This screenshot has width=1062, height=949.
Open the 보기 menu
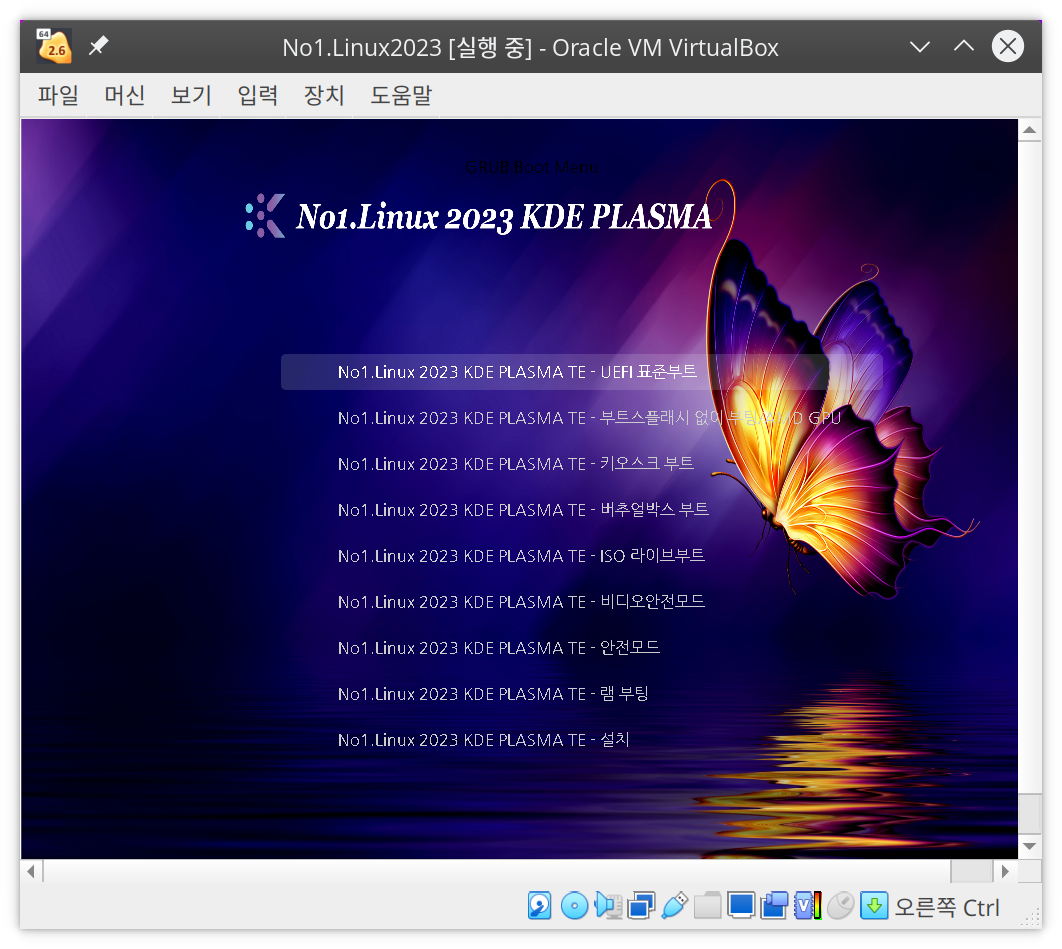pyautogui.click(x=191, y=95)
